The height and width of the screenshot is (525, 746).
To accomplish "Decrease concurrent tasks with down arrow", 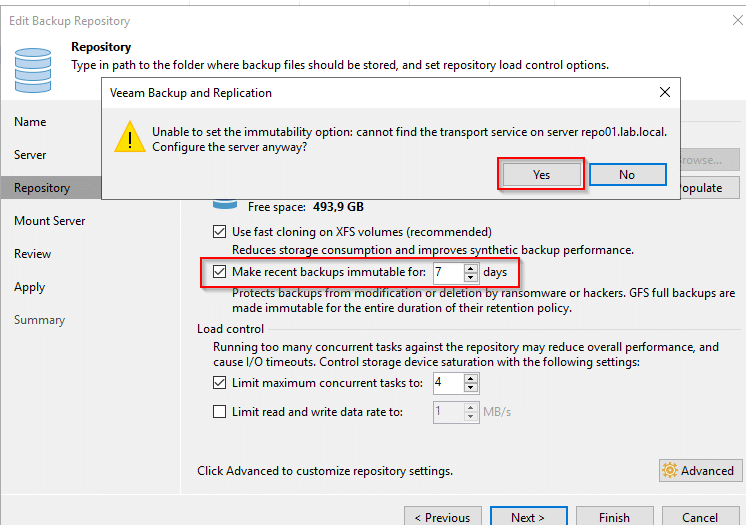I will [x=471, y=388].
